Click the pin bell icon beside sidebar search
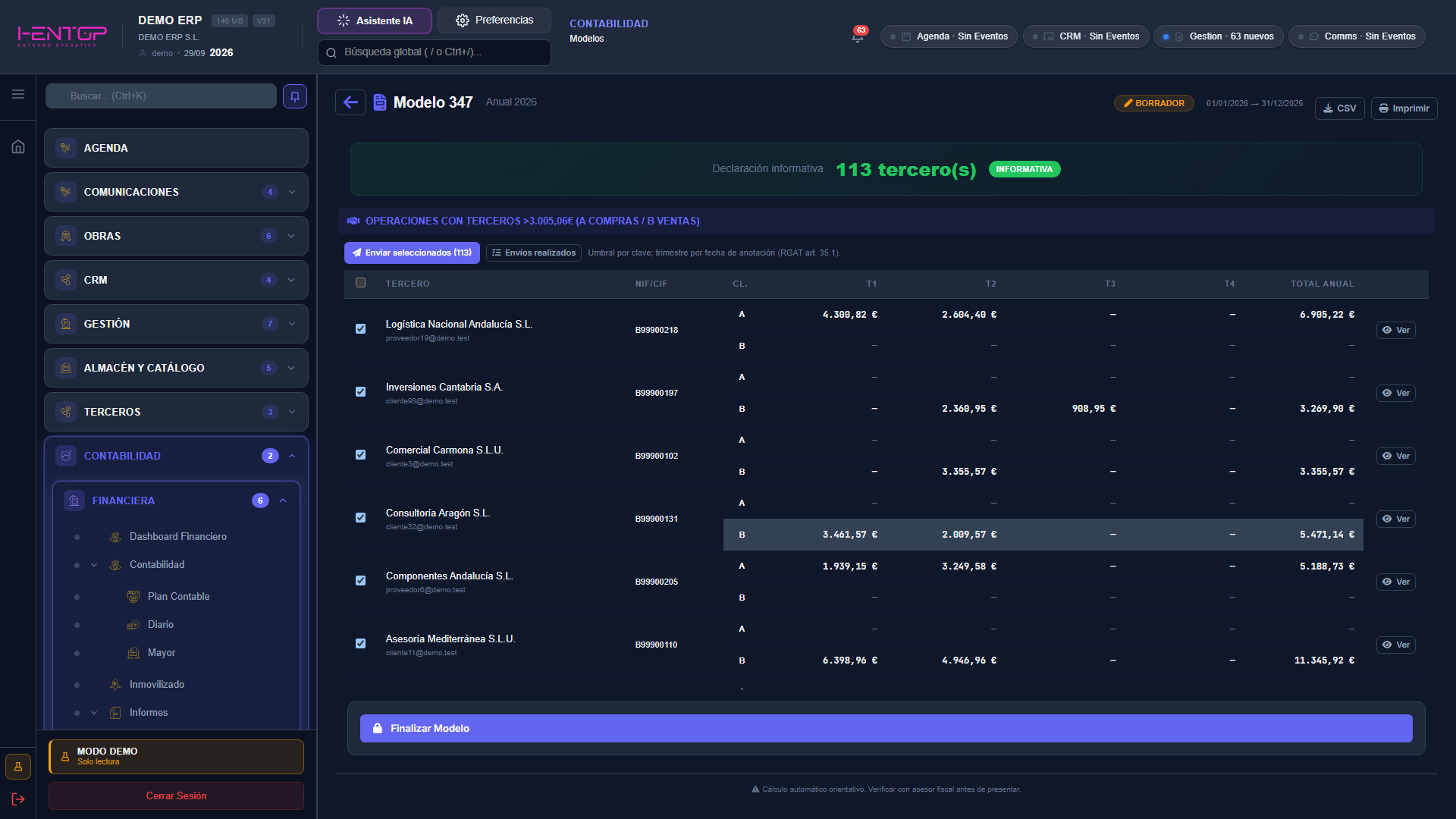 [295, 96]
